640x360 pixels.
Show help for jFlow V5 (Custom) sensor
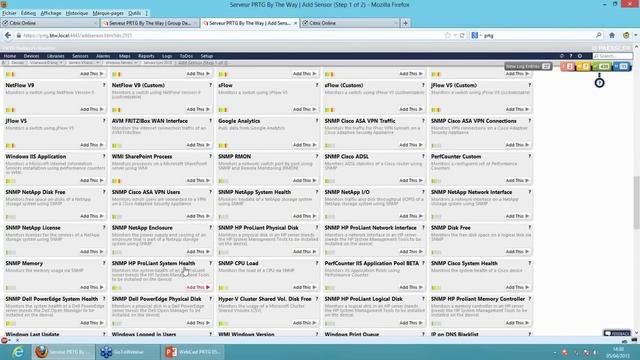point(530,85)
